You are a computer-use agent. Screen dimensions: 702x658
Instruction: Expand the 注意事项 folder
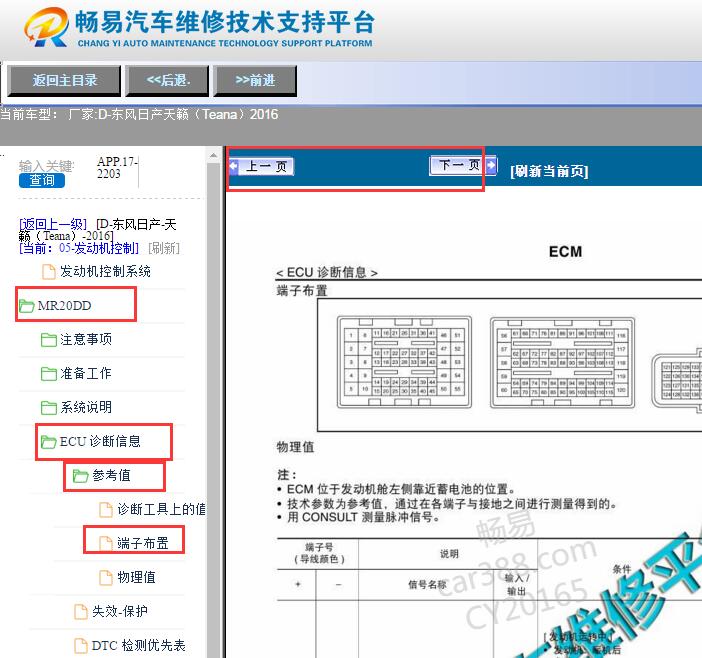86,339
